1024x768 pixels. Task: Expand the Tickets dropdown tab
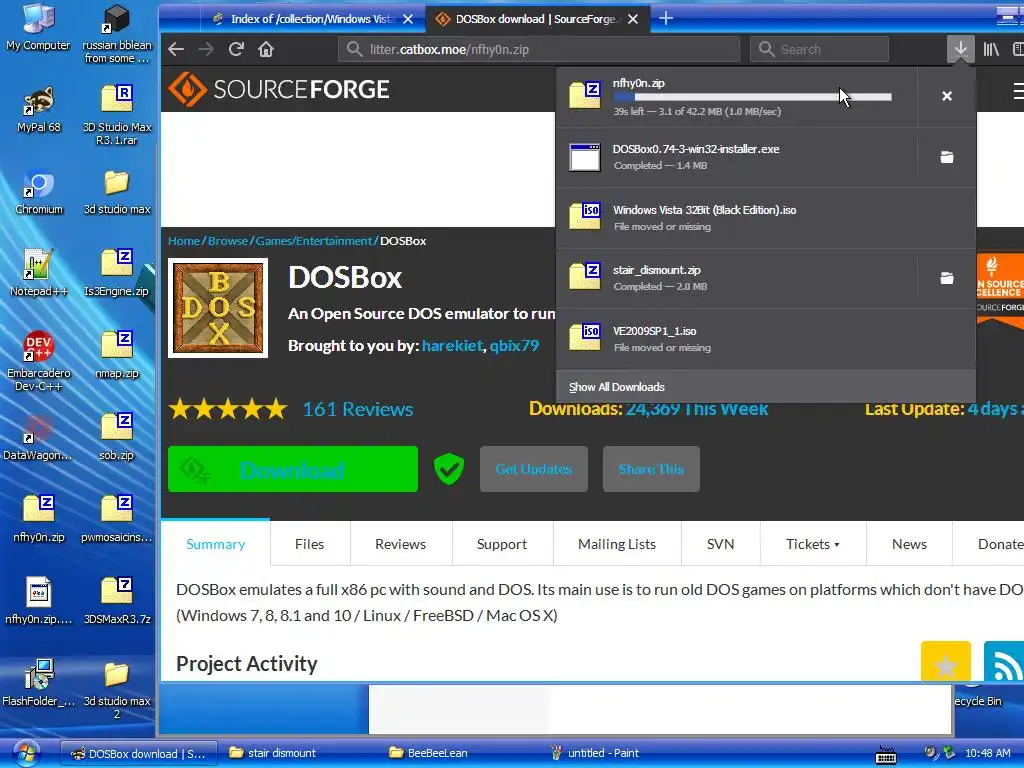coord(812,544)
